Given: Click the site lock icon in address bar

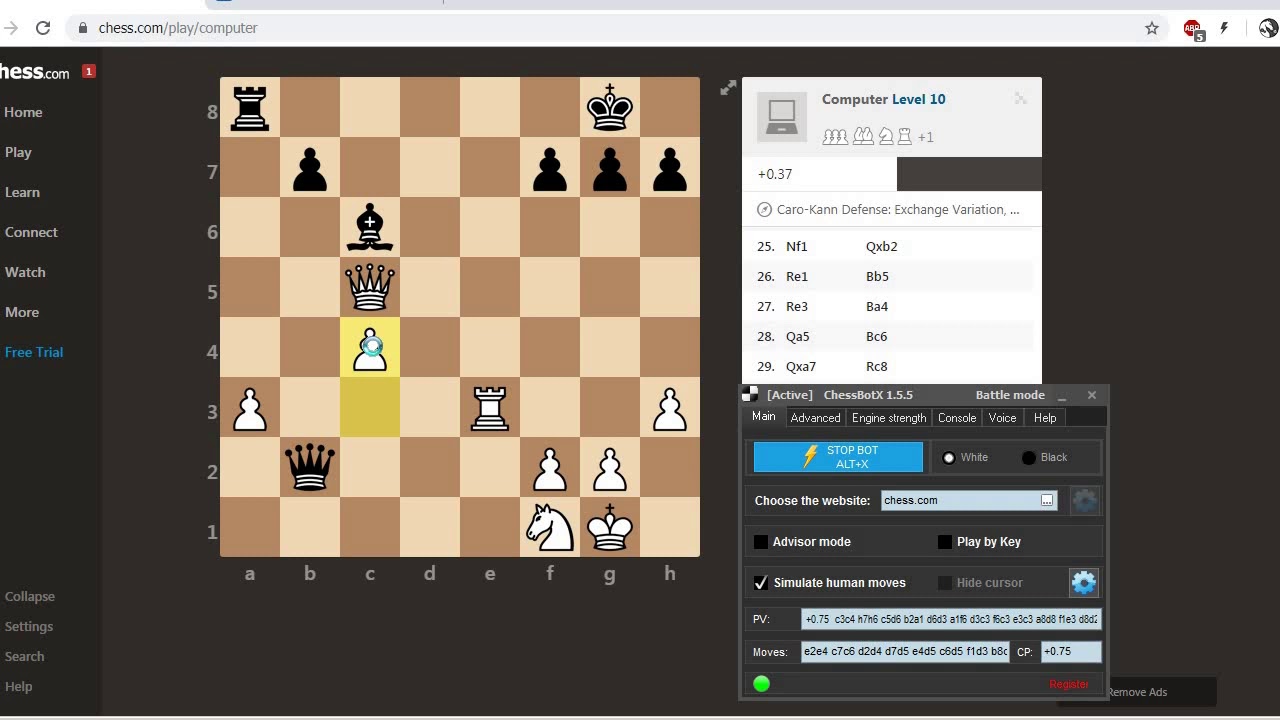Looking at the screenshot, I should tap(84, 28).
